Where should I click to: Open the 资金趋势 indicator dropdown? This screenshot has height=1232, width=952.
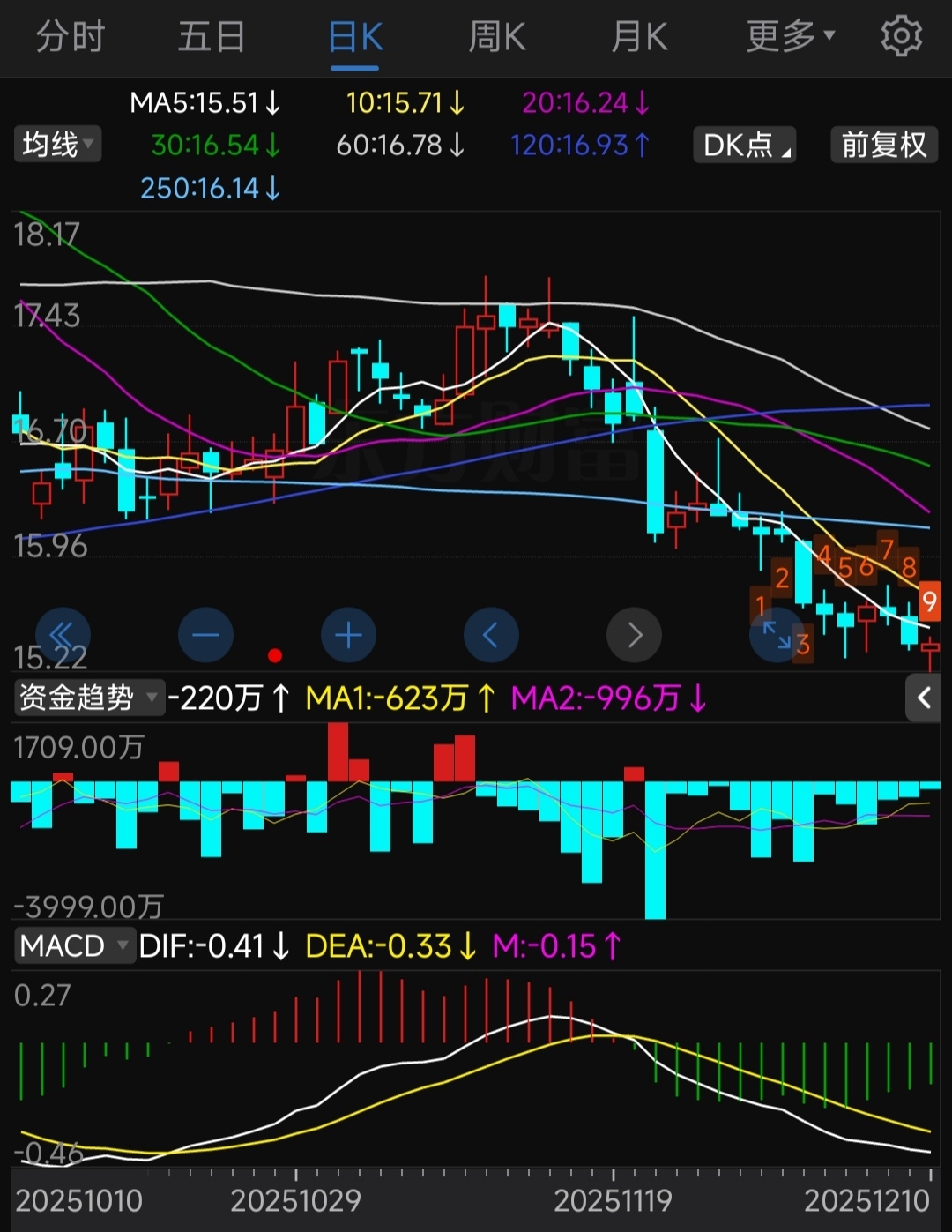[88, 698]
